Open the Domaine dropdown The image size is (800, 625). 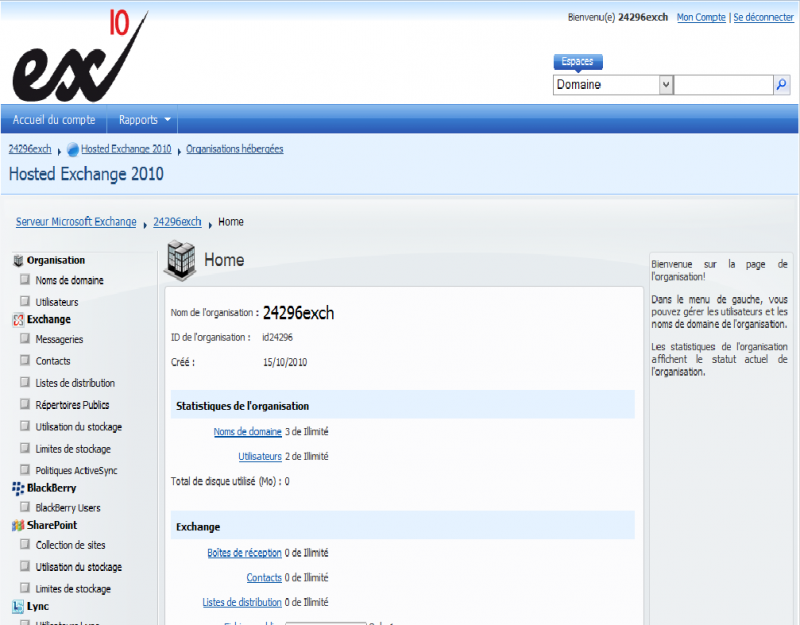pyautogui.click(x=666, y=84)
